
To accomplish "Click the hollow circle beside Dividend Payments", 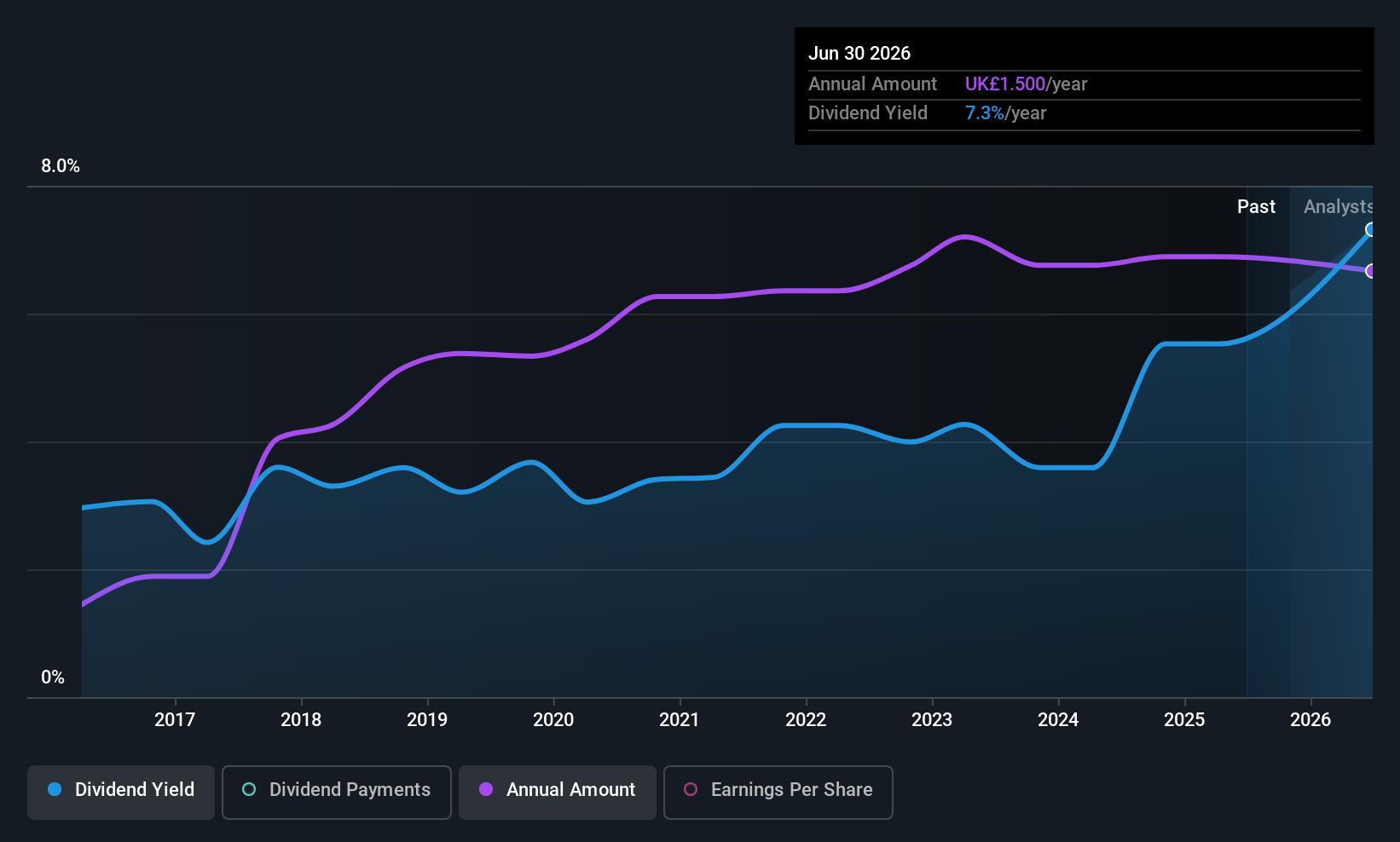I will [249, 790].
